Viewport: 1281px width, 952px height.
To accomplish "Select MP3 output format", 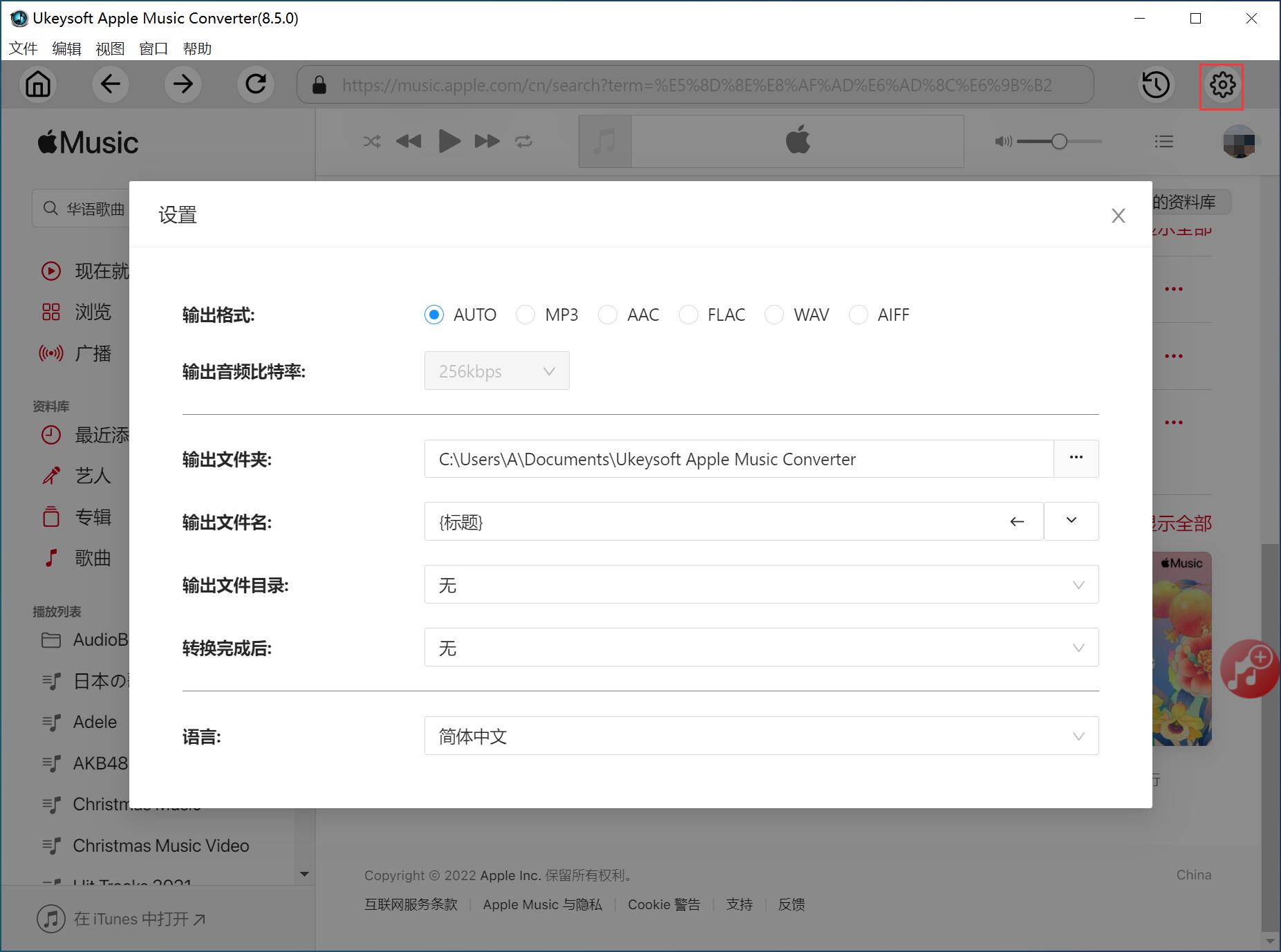I will pos(547,315).
